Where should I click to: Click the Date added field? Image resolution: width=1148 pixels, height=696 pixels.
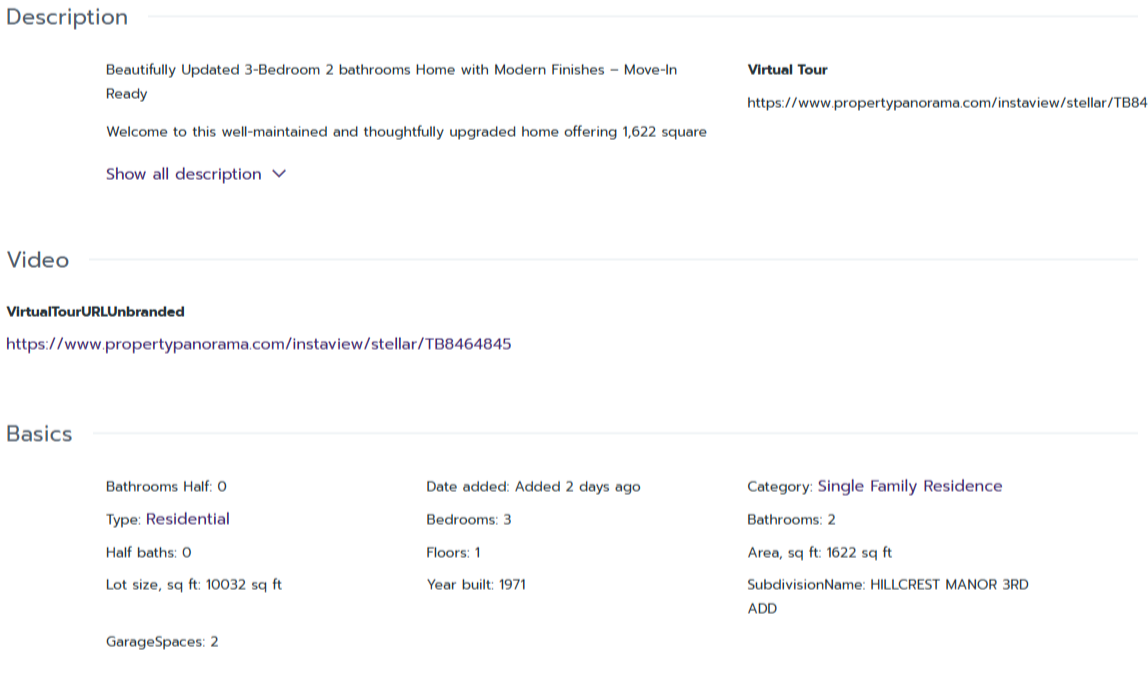click(533, 487)
